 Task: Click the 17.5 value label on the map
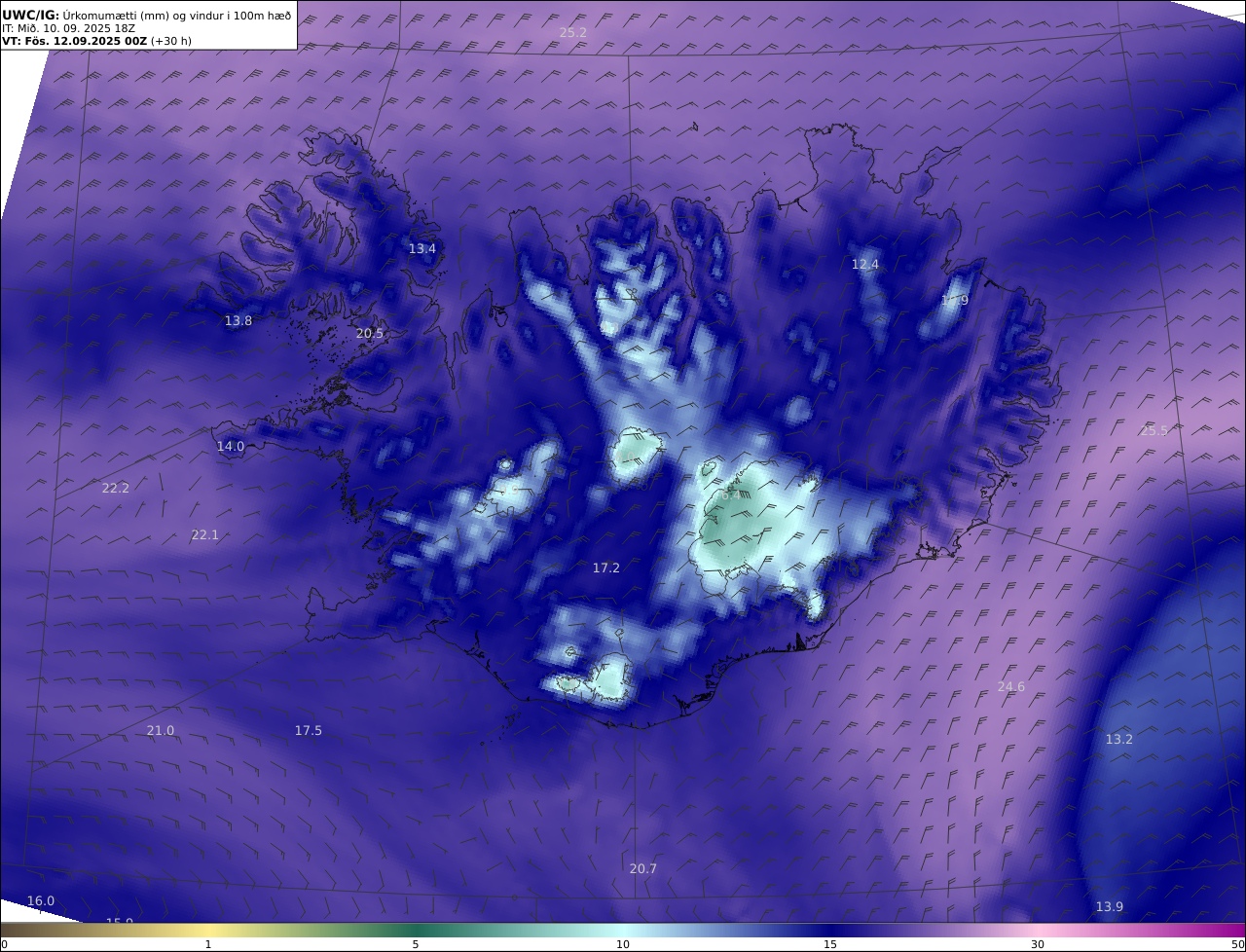(x=308, y=730)
